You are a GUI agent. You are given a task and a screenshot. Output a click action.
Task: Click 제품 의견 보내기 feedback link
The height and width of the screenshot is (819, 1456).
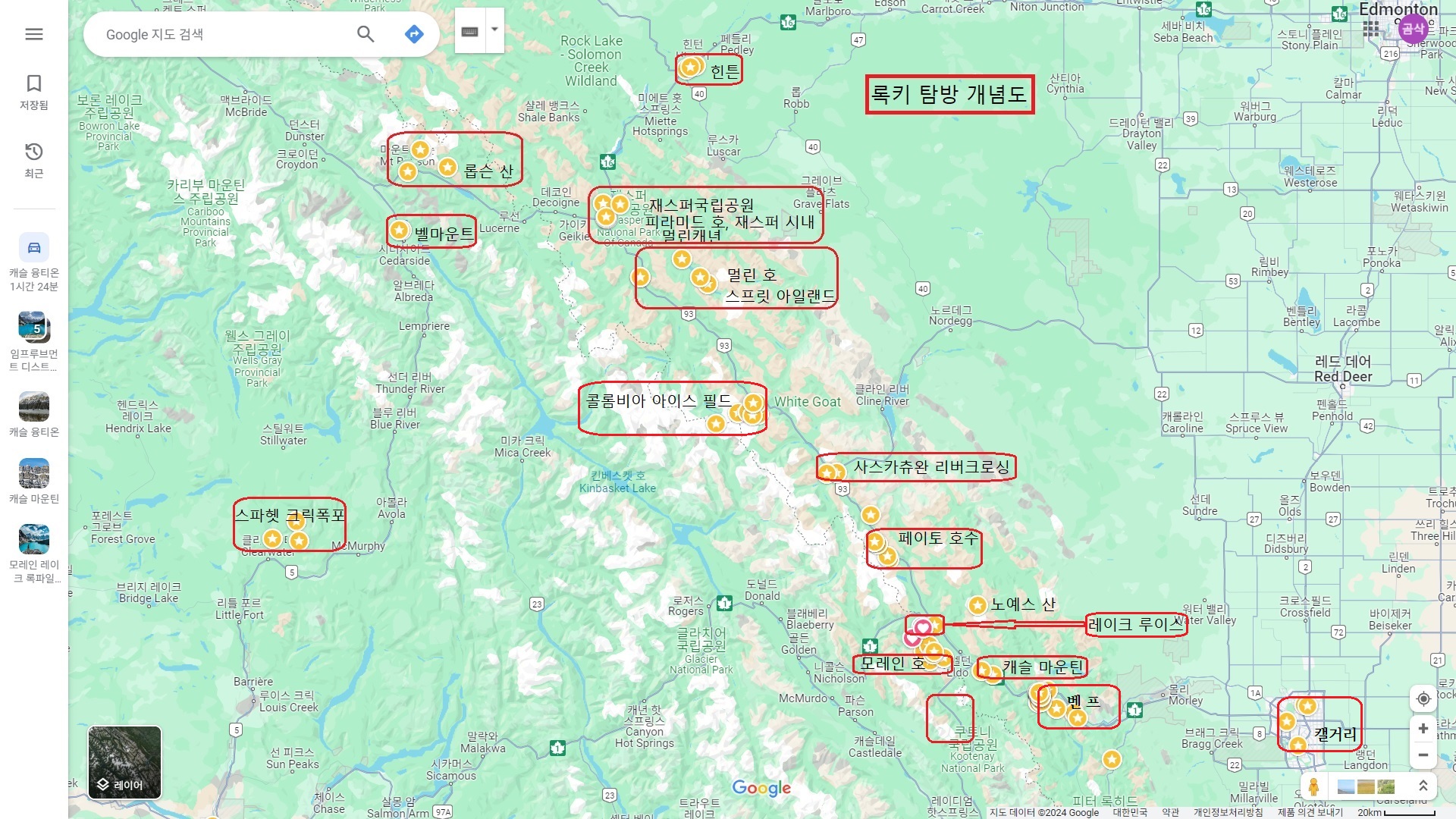click(1310, 812)
